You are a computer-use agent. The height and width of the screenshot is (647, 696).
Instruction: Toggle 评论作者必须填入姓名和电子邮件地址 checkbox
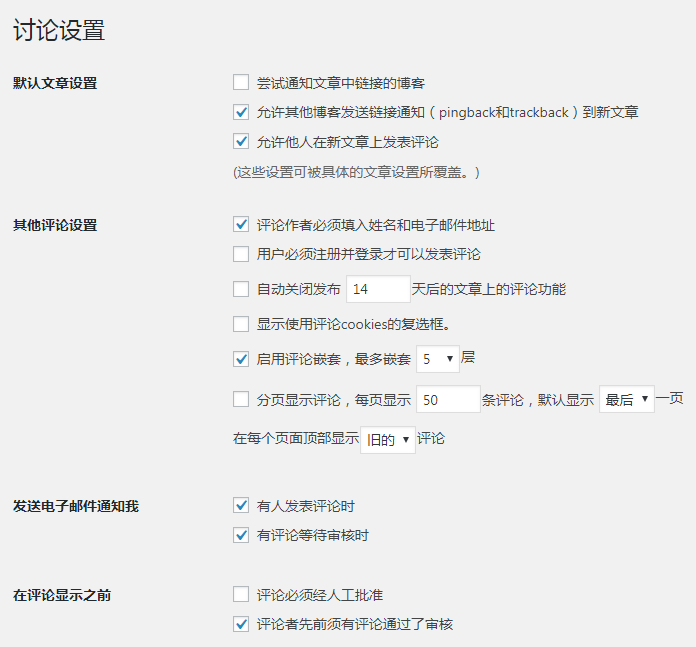tap(241, 225)
